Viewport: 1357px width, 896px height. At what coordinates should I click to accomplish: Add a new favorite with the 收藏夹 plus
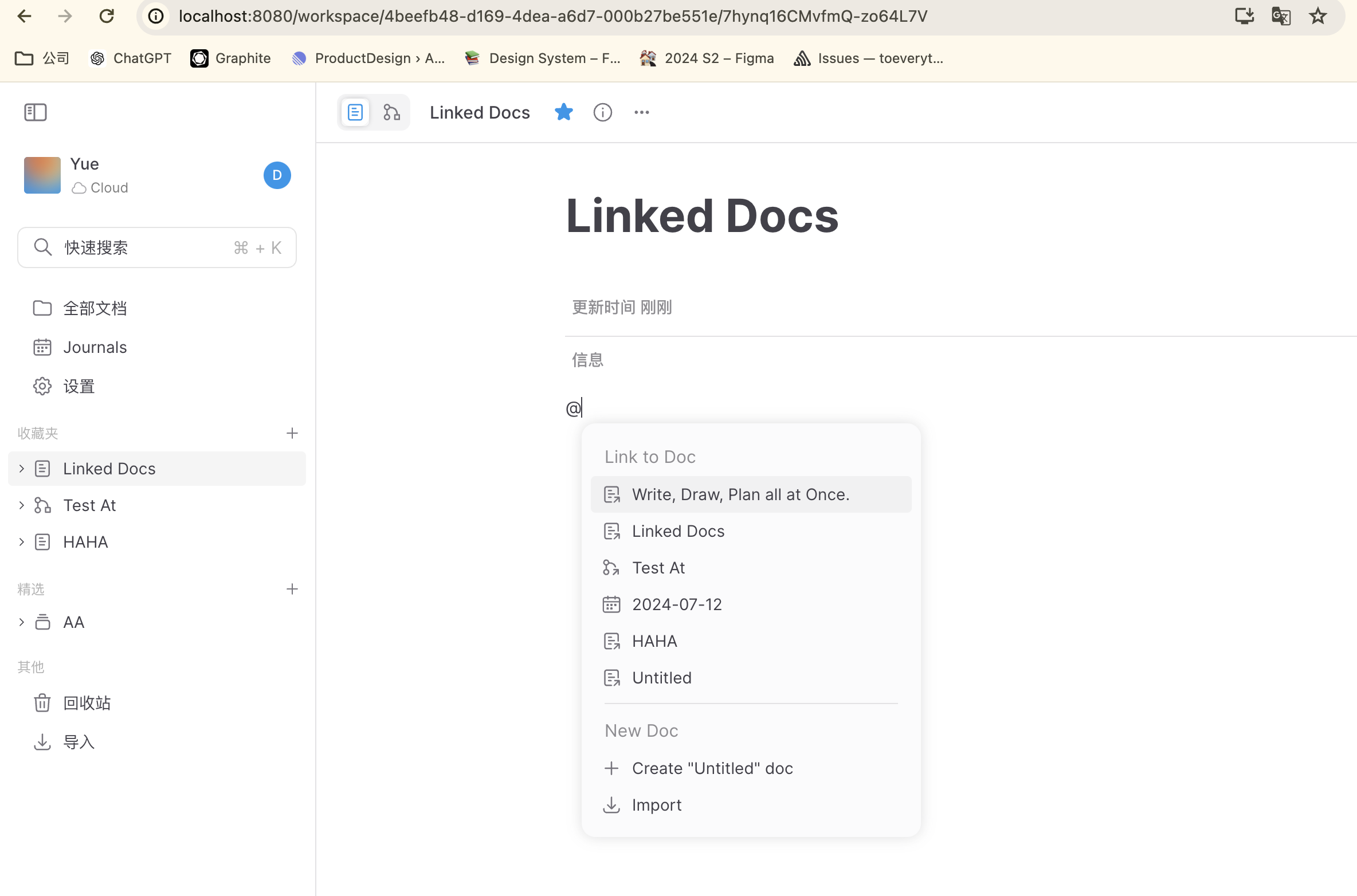[x=292, y=433]
